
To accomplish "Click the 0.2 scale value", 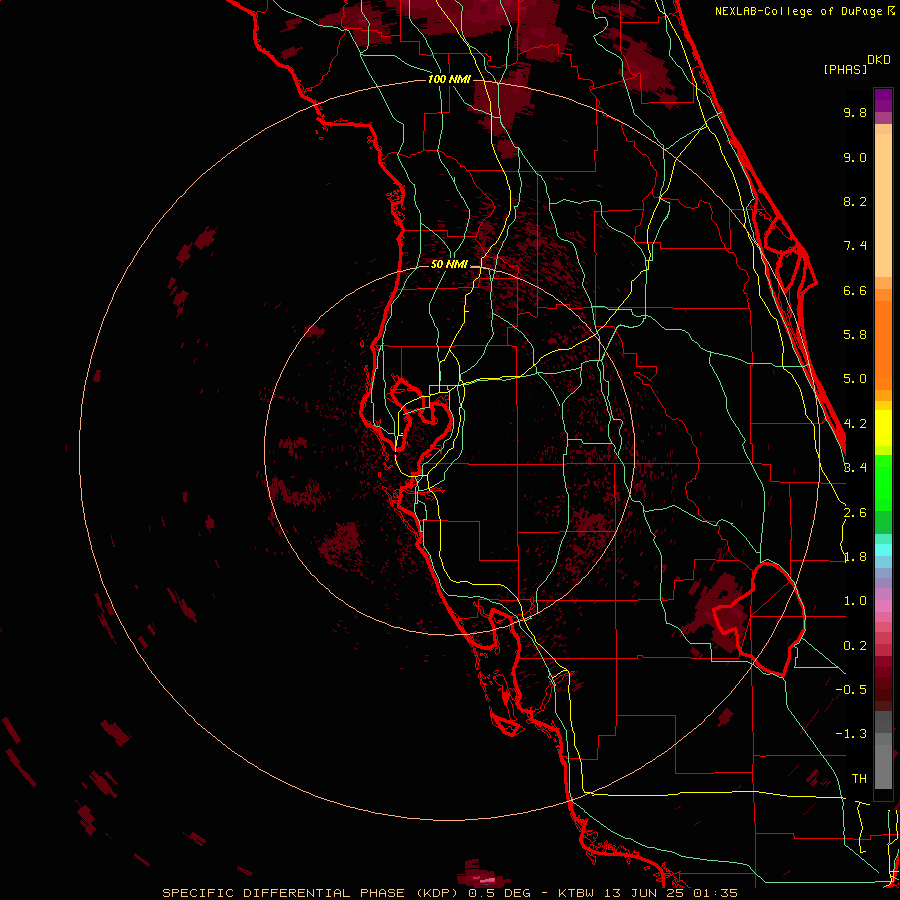I will [x=855, y=646].
